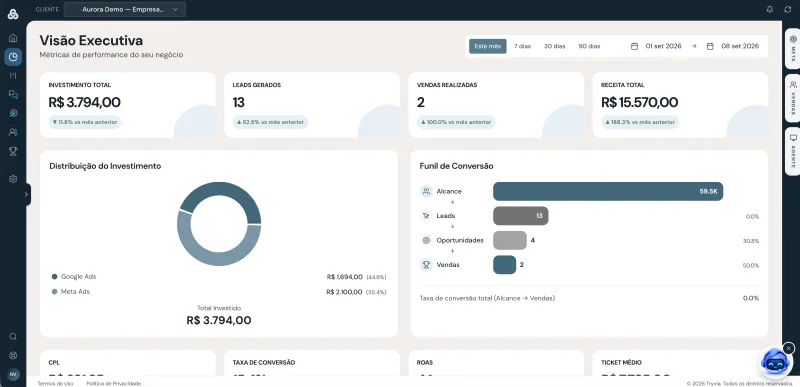Click the 100.0% vs mês anterior badge
The height and width of the screenshot is (387, 800).
point(456,122)
